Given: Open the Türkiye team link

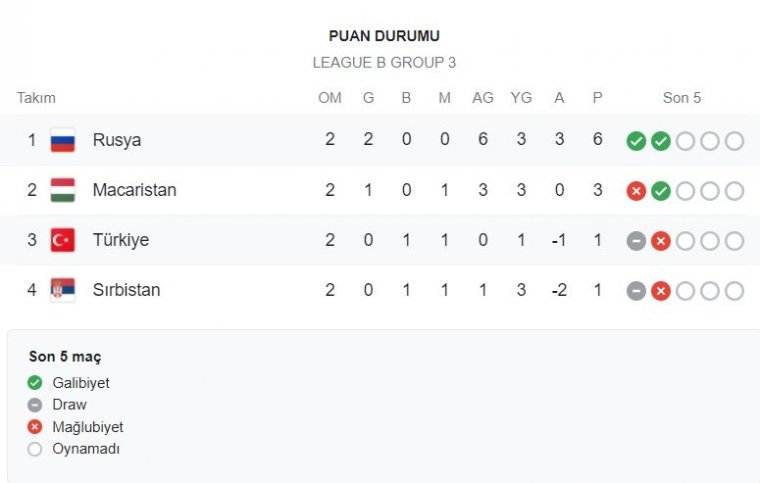Looking at the screenshot, I should click(x=121, y=240).
